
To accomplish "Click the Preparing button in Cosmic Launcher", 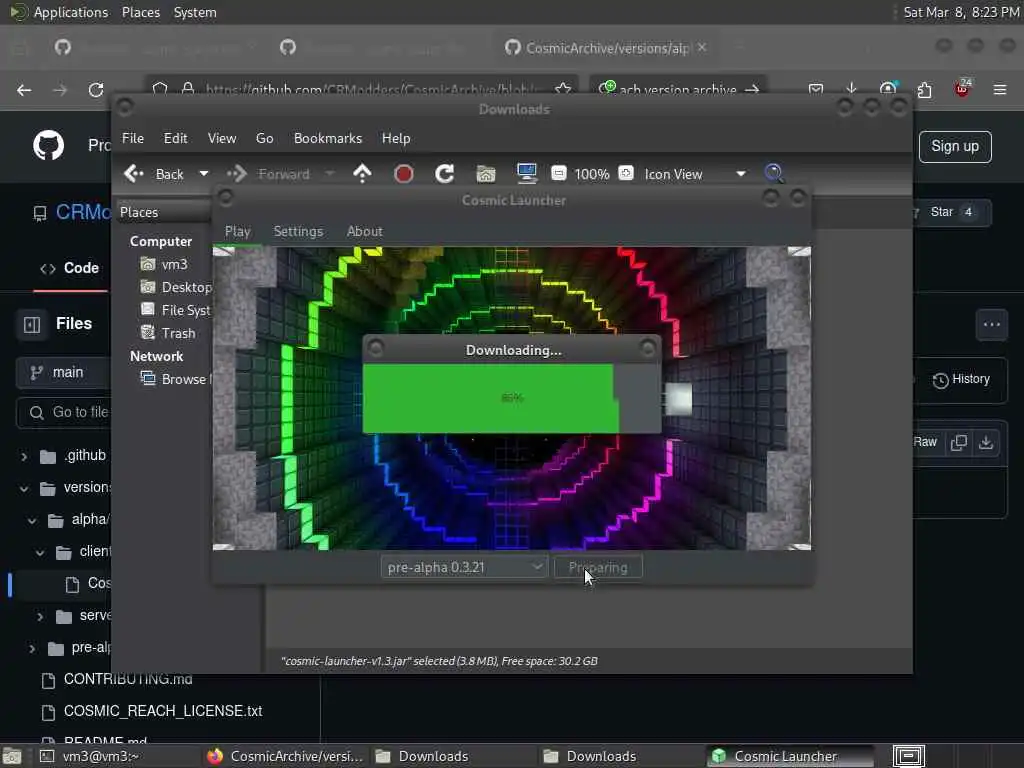I will (598, 567).
